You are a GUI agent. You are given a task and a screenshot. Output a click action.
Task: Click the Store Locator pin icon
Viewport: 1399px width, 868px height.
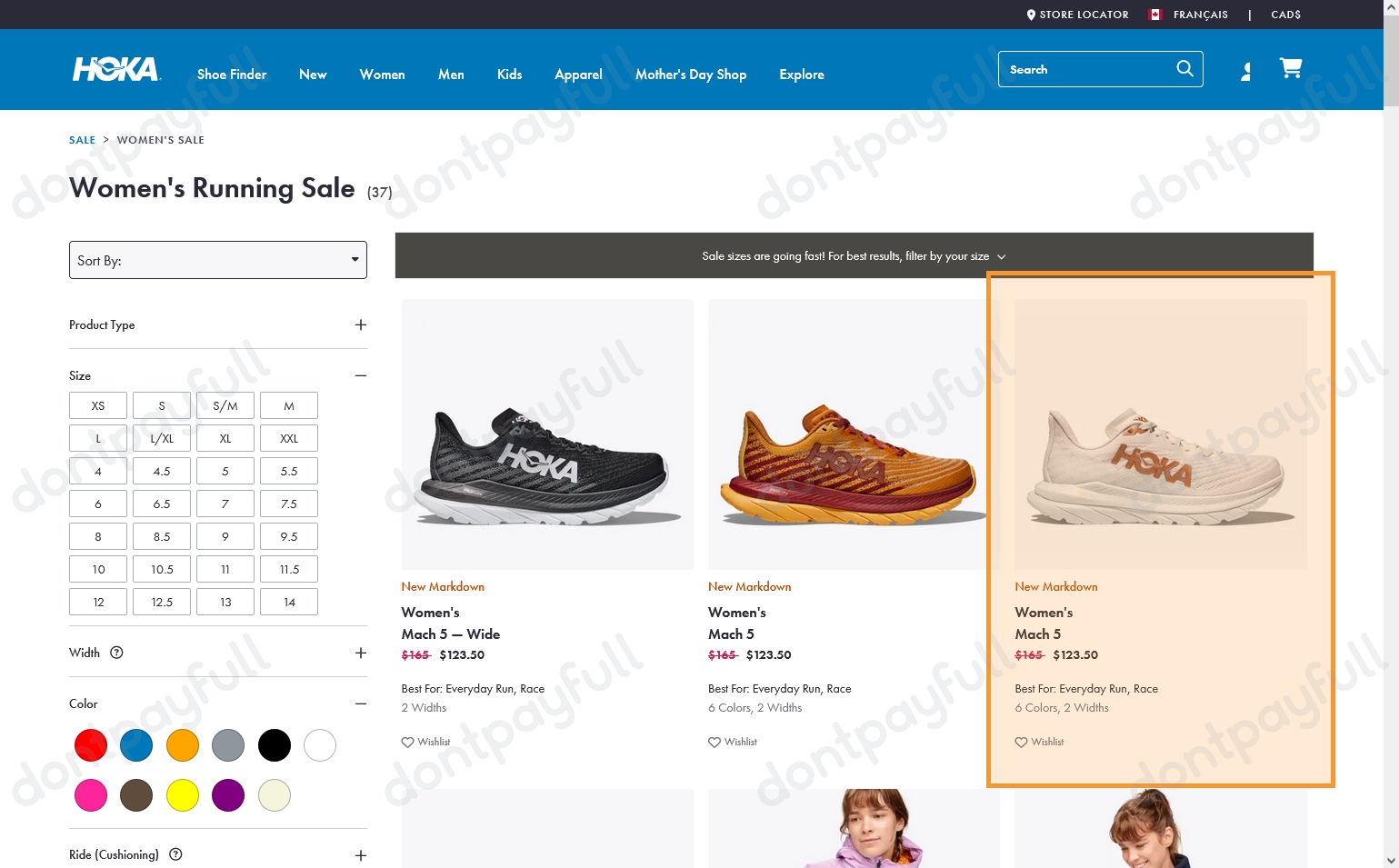[1031, 14]
